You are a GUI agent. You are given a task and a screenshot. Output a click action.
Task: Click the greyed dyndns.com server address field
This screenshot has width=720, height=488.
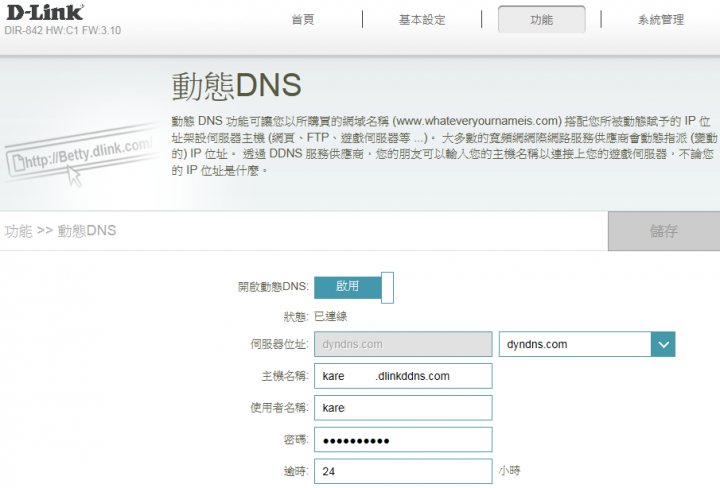tap(403, 344)
